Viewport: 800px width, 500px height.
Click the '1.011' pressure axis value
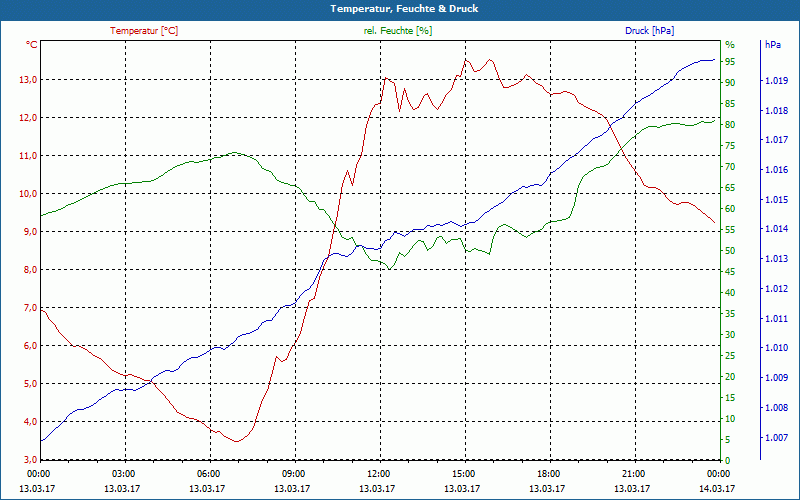776,319
